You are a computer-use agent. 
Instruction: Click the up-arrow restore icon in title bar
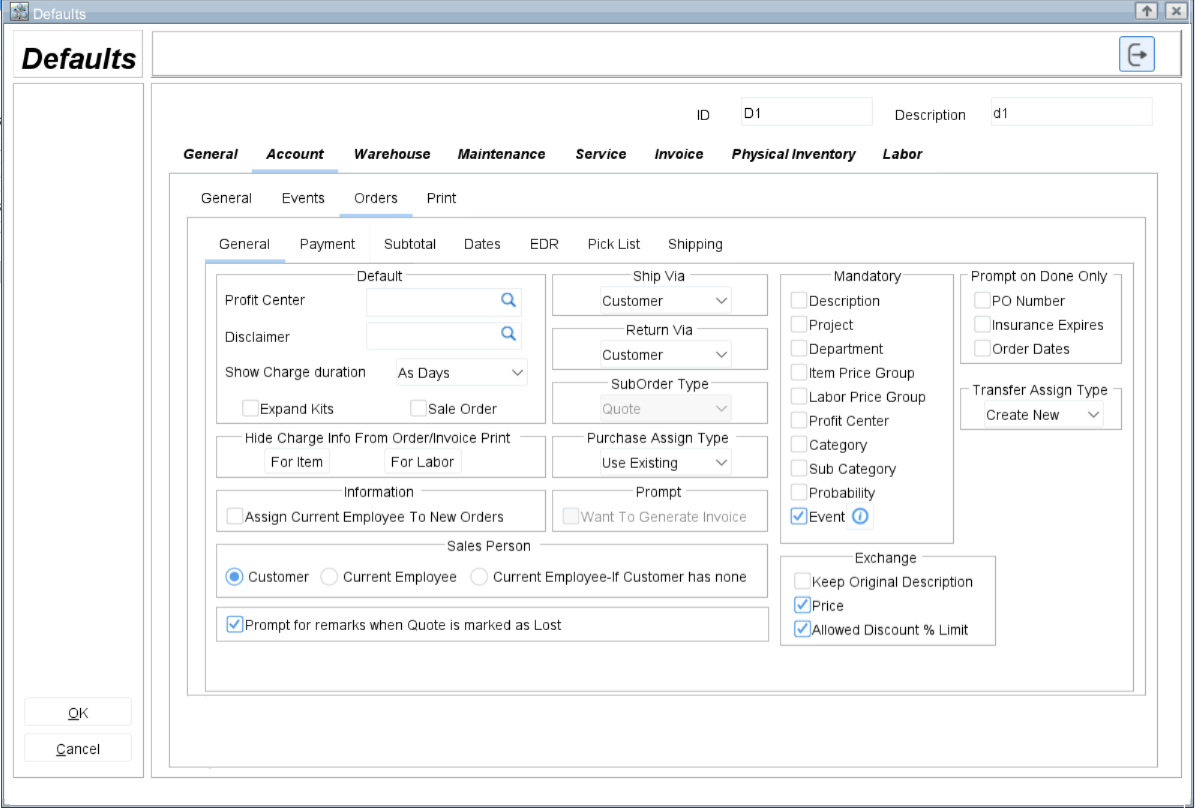tap(1146, 10)
